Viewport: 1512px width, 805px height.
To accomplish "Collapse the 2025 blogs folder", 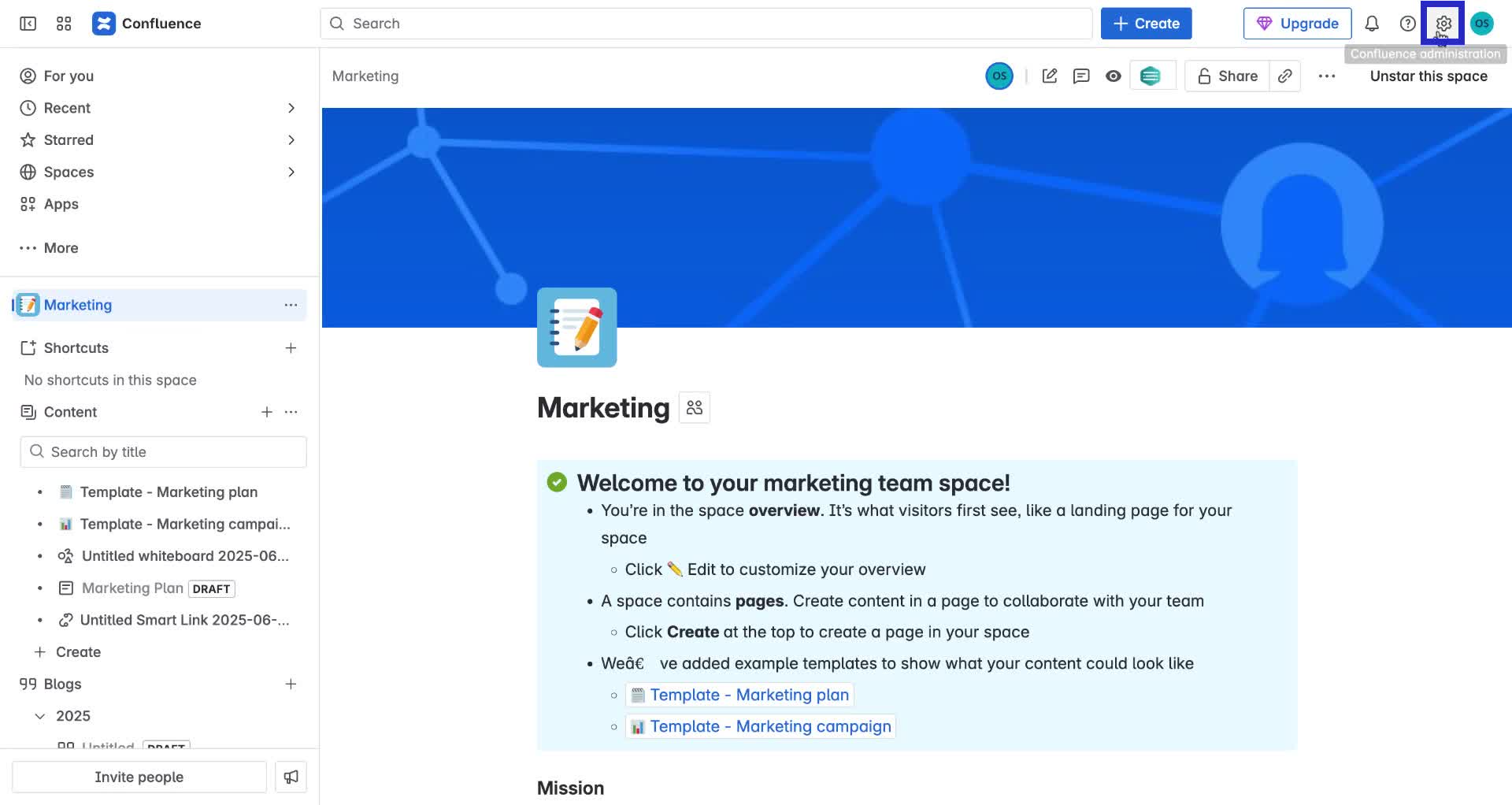I will 40,716.
